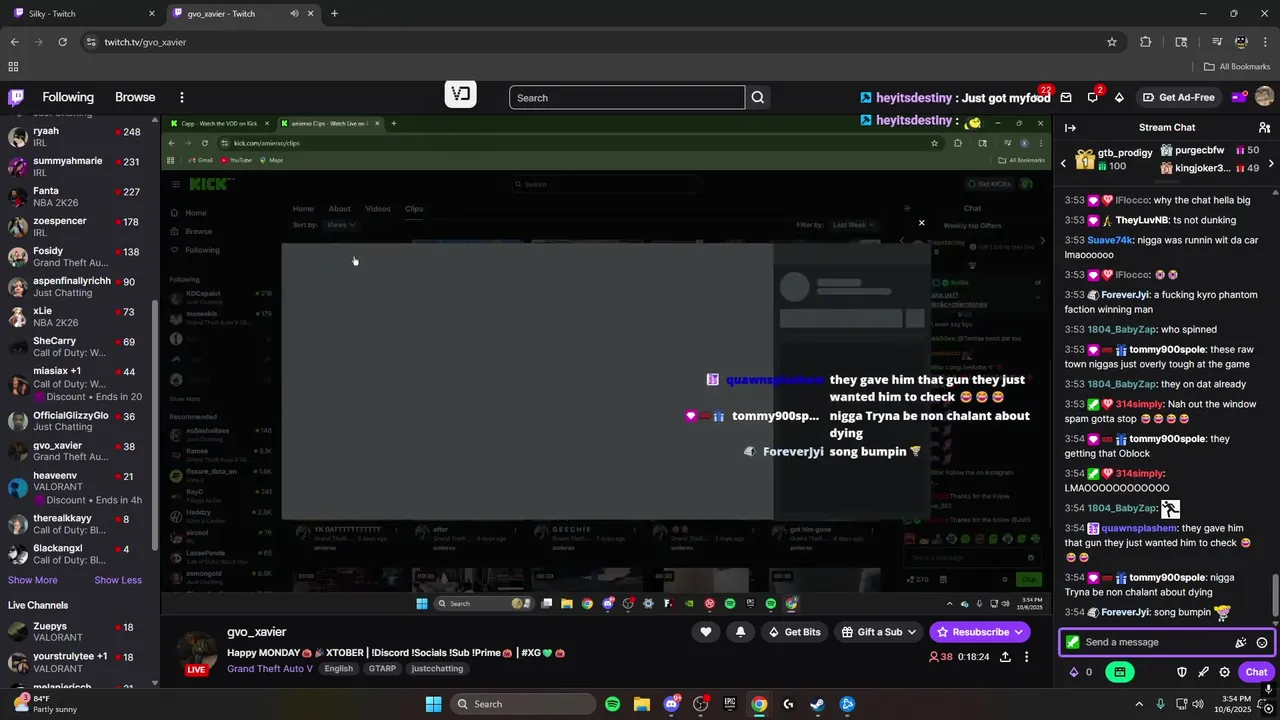Open the emote picker smiley
The image size is (1280, 720).
1262,642
